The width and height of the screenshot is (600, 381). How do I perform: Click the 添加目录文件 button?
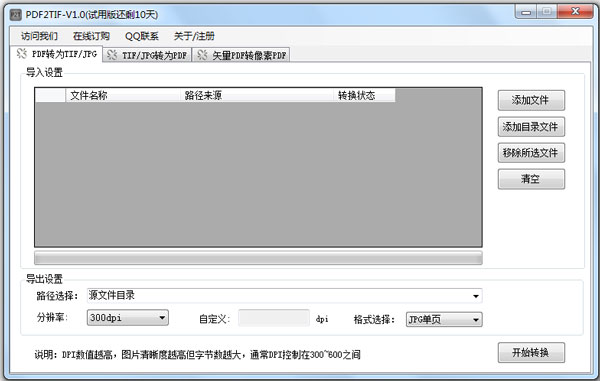[531, 127]
